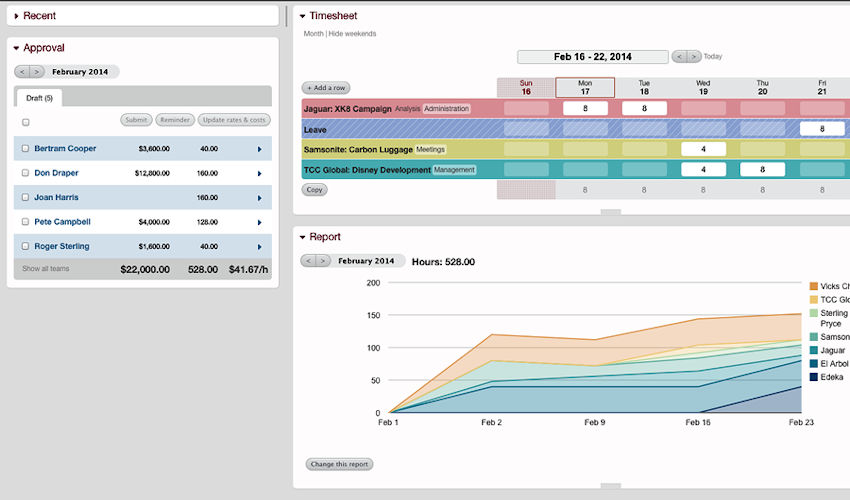Open the arrow beside Roger Sterling's row
Image resolution: width=850 pixels, height=500 pixels.
tap(259, 247)
